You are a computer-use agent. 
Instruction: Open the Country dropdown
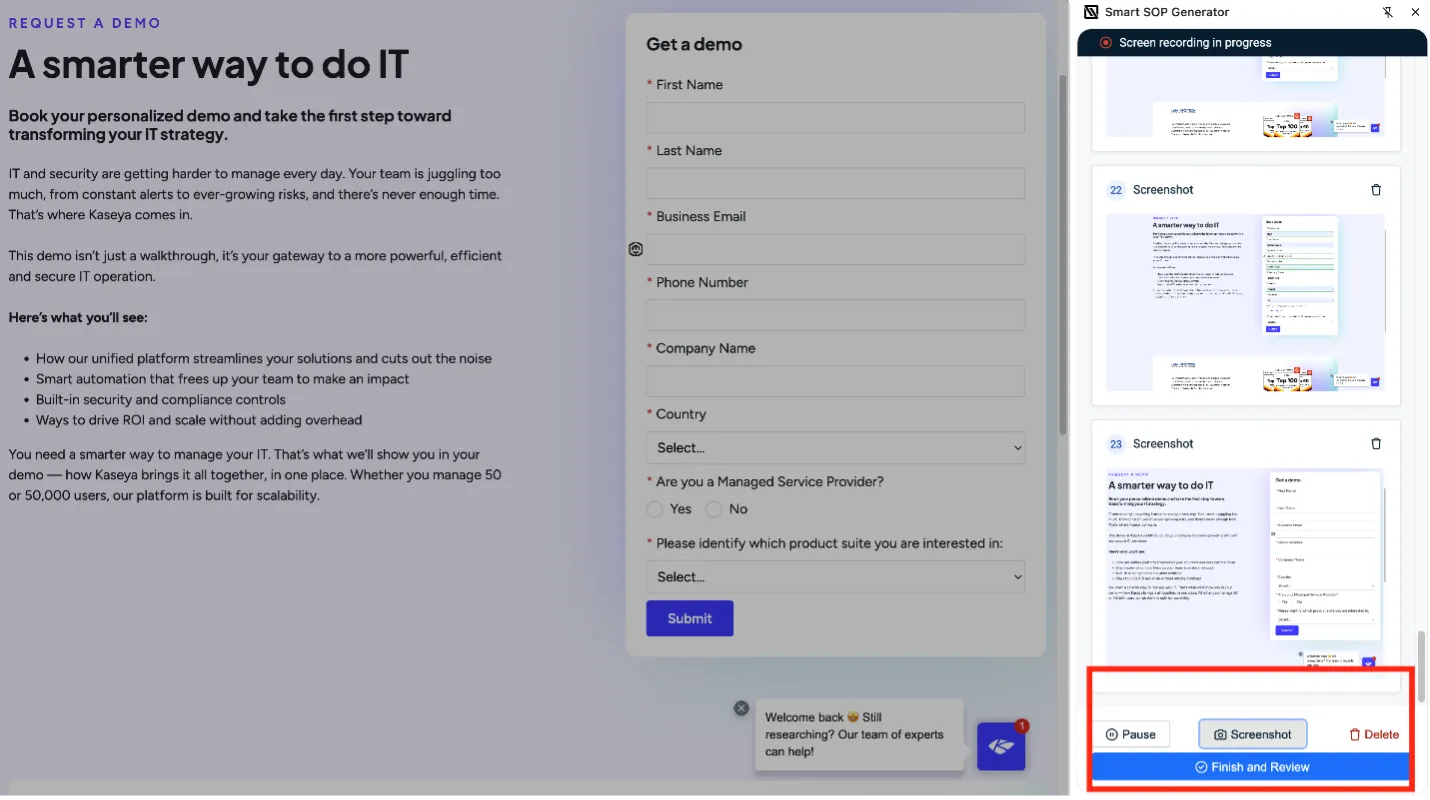(x=835, y=448)
